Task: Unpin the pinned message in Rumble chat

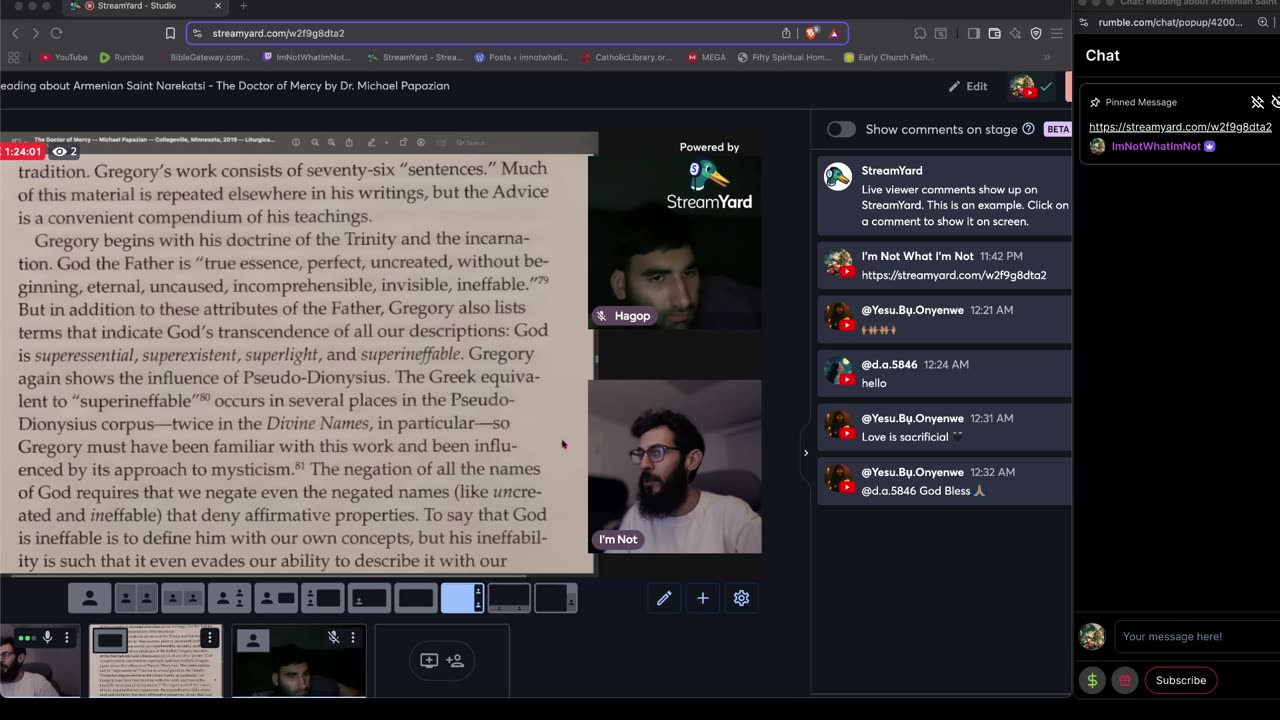Action: click(x=1258, y=102)
